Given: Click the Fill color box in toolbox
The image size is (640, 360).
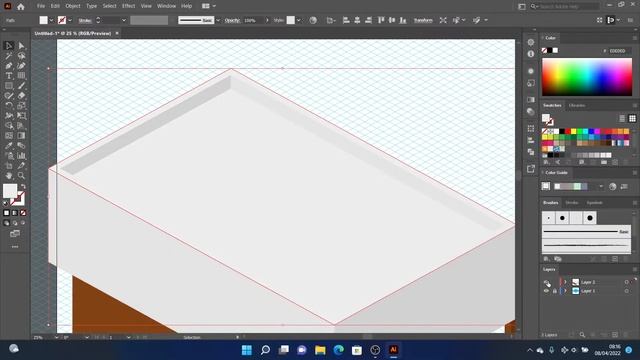Looking at the screenshot, I should click(x=10, y=191).
